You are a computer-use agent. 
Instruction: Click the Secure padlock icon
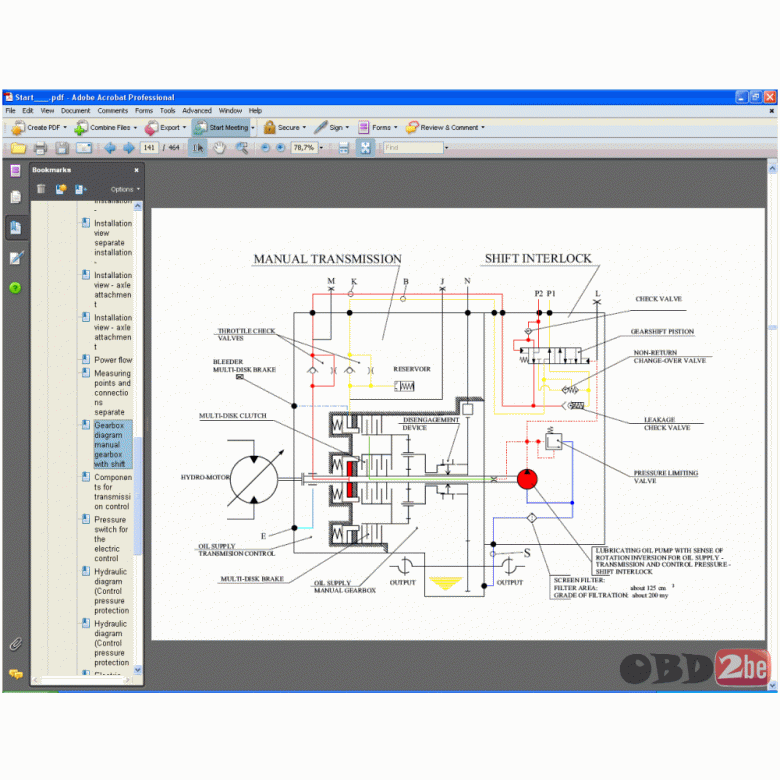click(270, 128)
